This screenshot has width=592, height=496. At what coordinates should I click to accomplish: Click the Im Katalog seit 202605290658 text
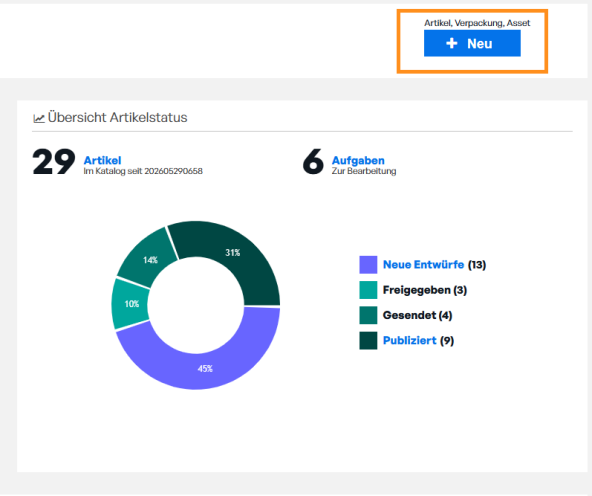tap(143, 171)
